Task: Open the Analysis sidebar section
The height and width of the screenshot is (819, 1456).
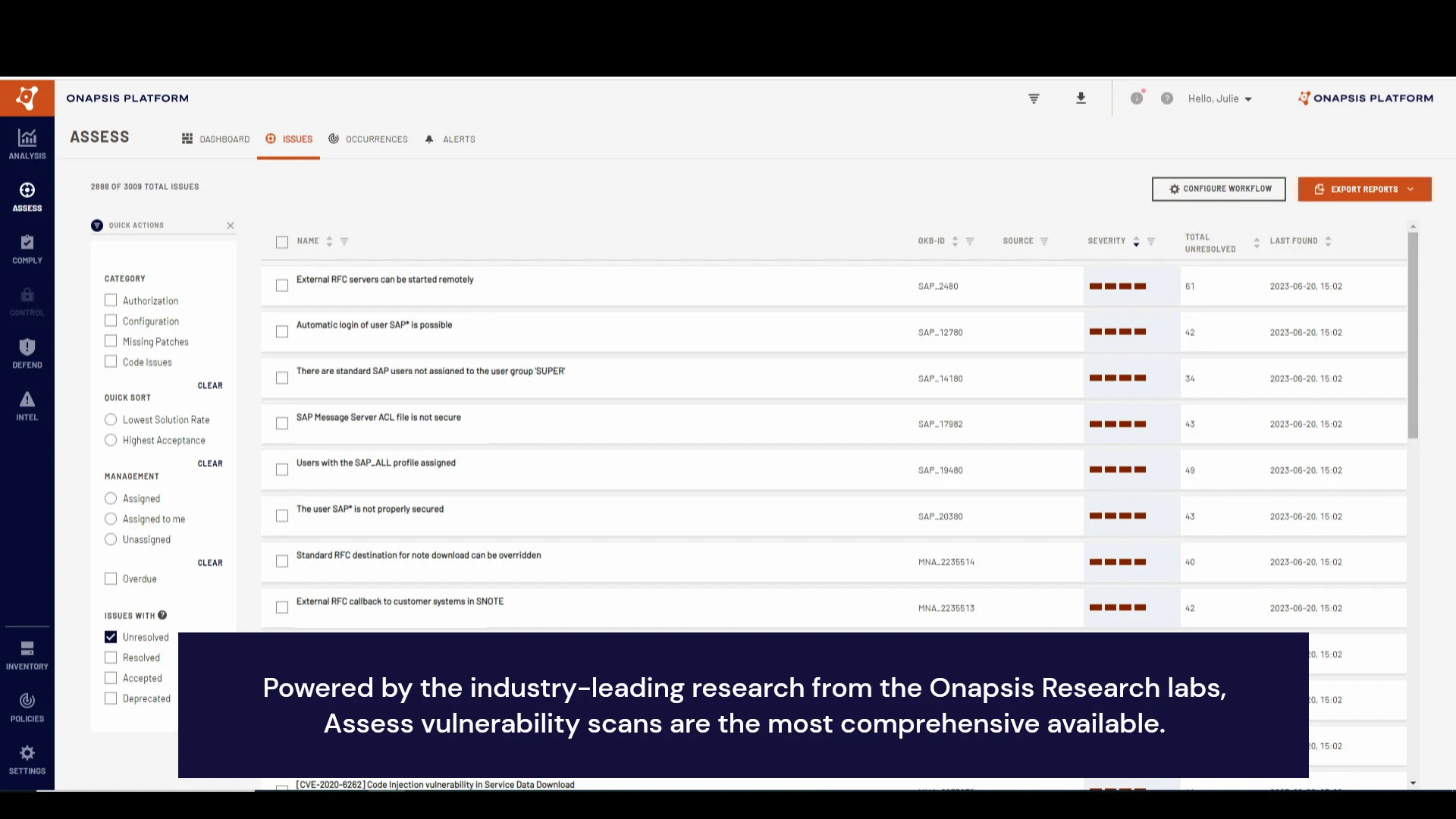Action: pos(27,143)
